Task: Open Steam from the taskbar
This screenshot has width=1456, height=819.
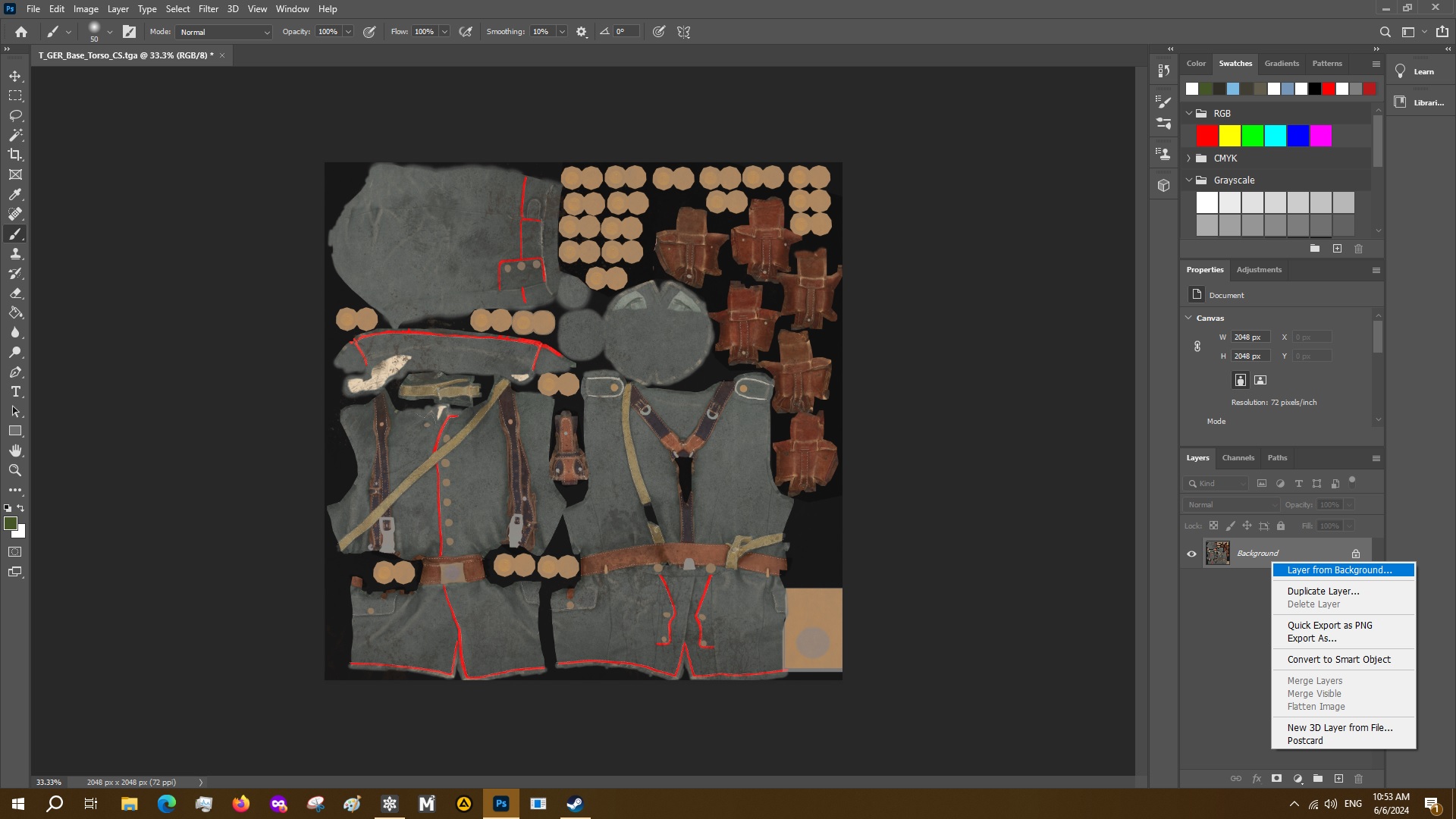Action: 575,804
